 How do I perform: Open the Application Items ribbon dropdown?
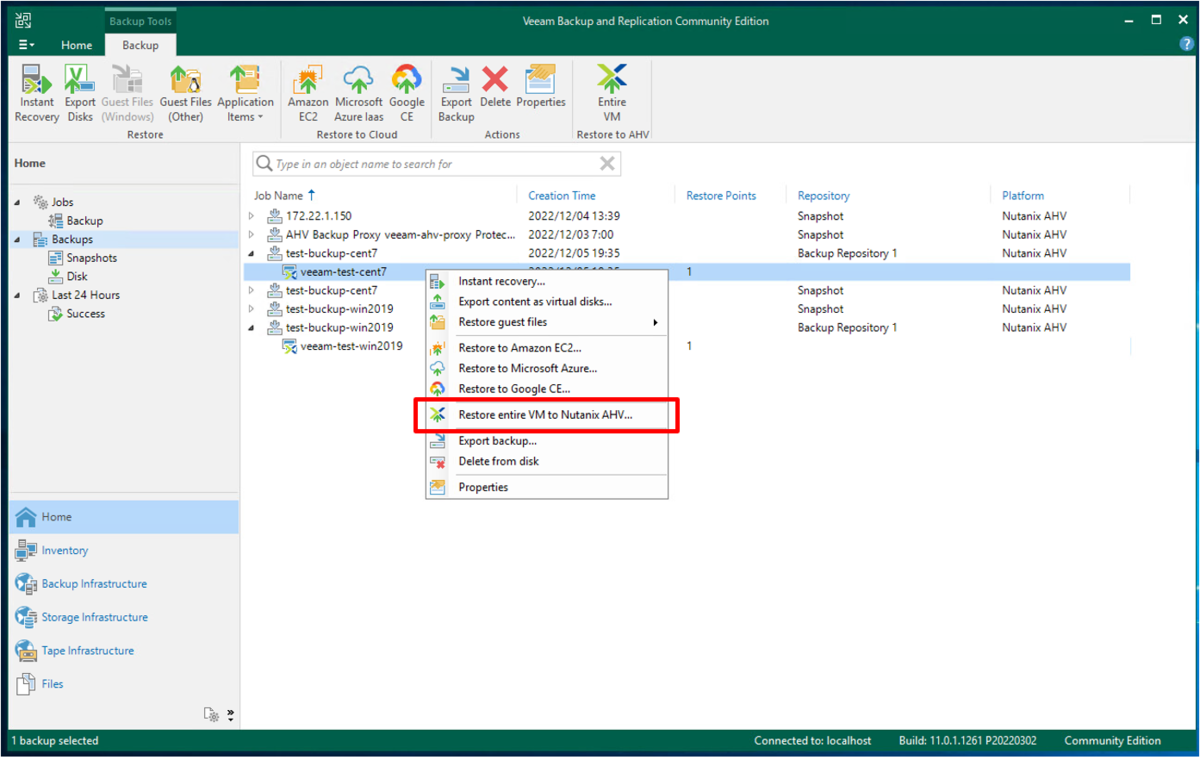click(x=245, y=94)
